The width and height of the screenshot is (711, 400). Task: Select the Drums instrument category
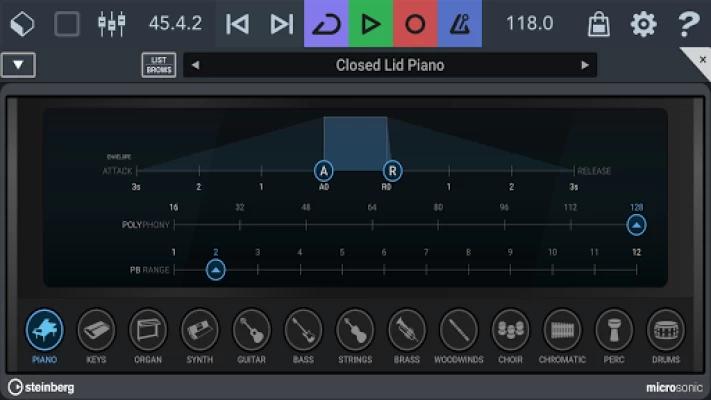(x=665, y=330)
